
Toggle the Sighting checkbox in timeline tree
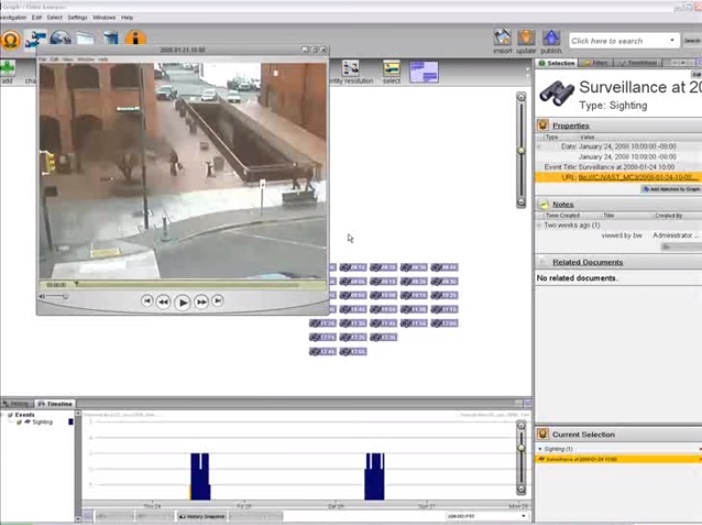(19, 422)
